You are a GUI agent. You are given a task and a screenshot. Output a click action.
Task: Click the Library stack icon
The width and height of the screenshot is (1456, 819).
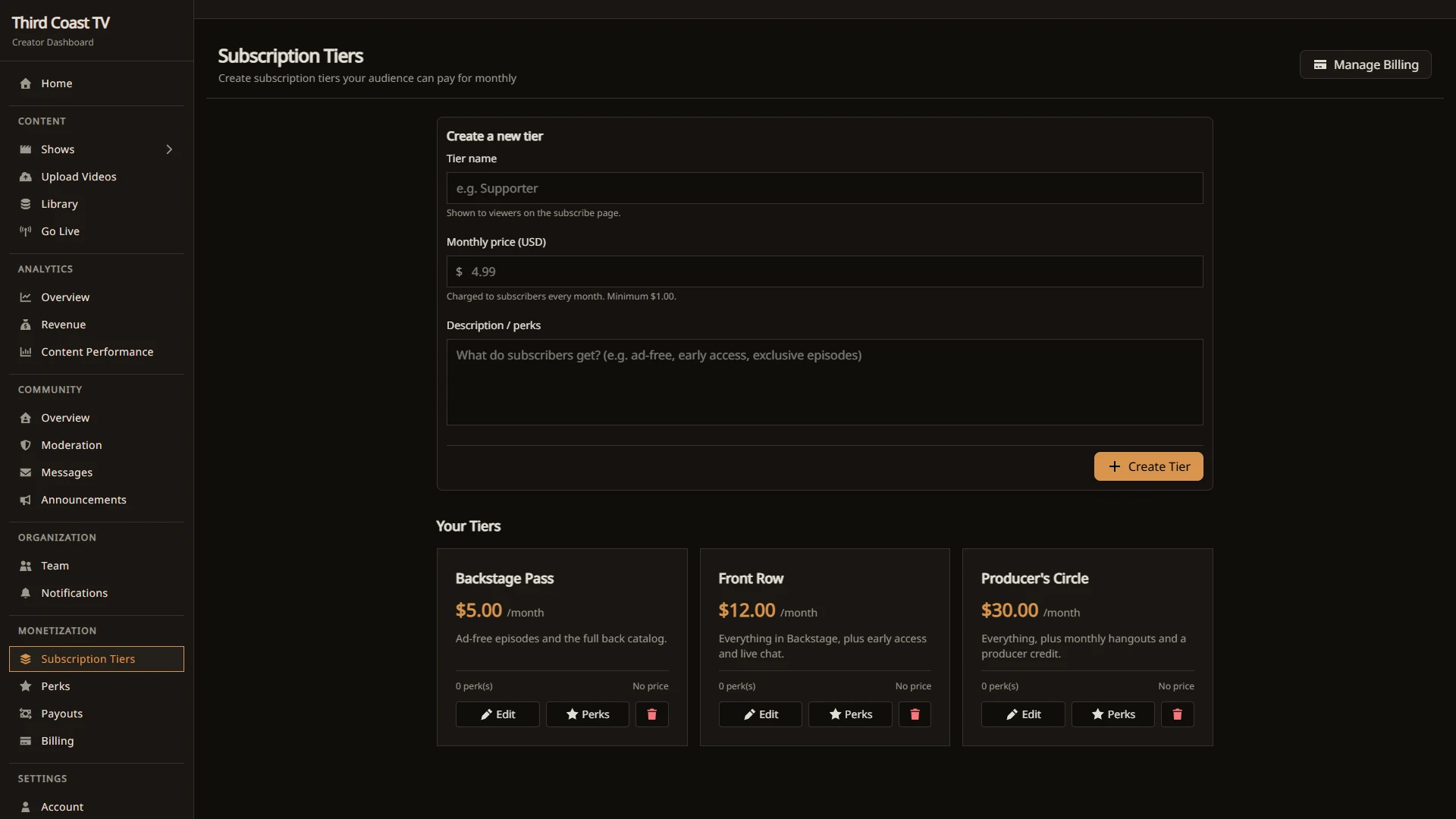[26, 204]
